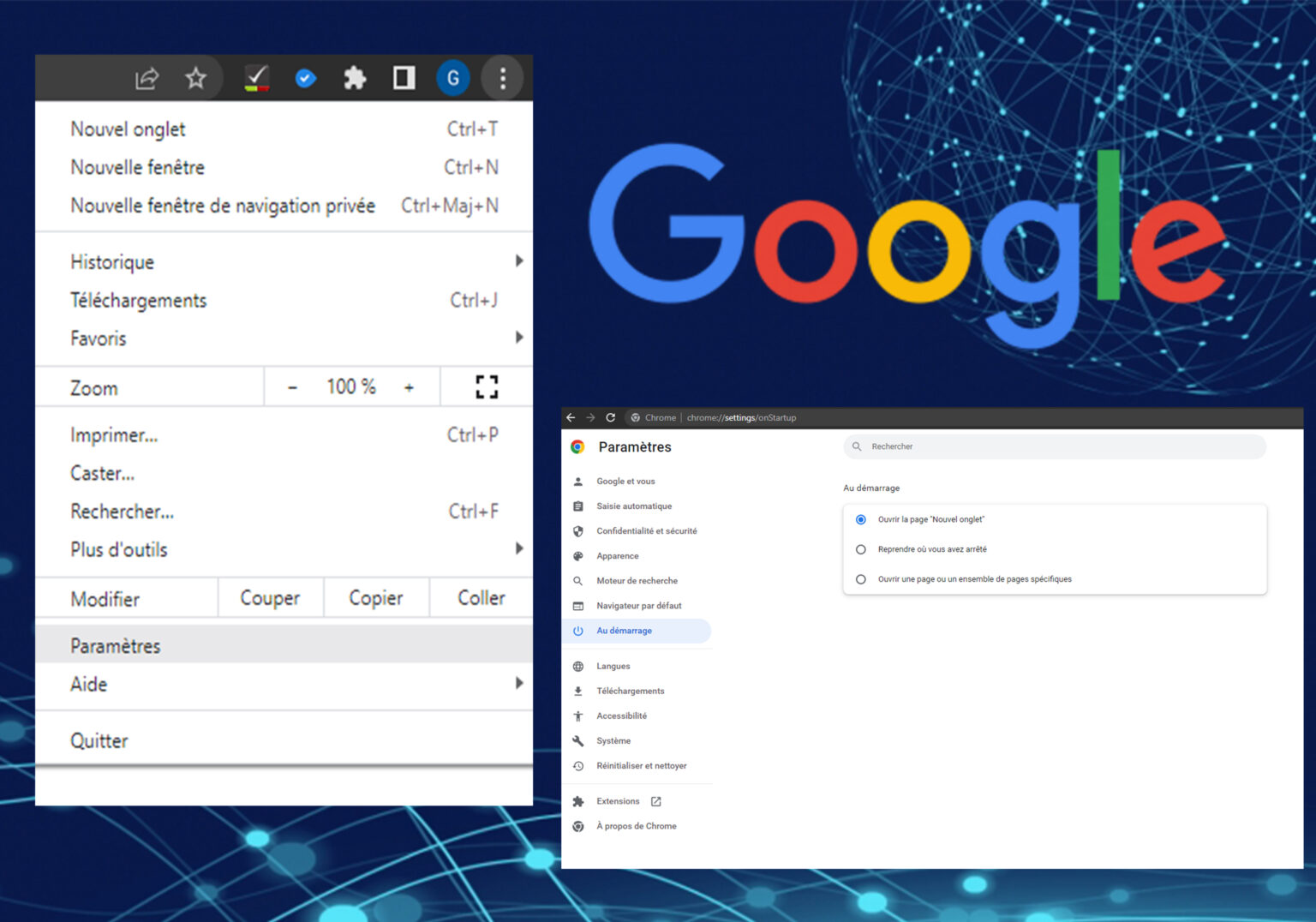Select Au démarrage in settings sidebar
The width and height of the screenshot is (1316, 922).
(637, 631)
